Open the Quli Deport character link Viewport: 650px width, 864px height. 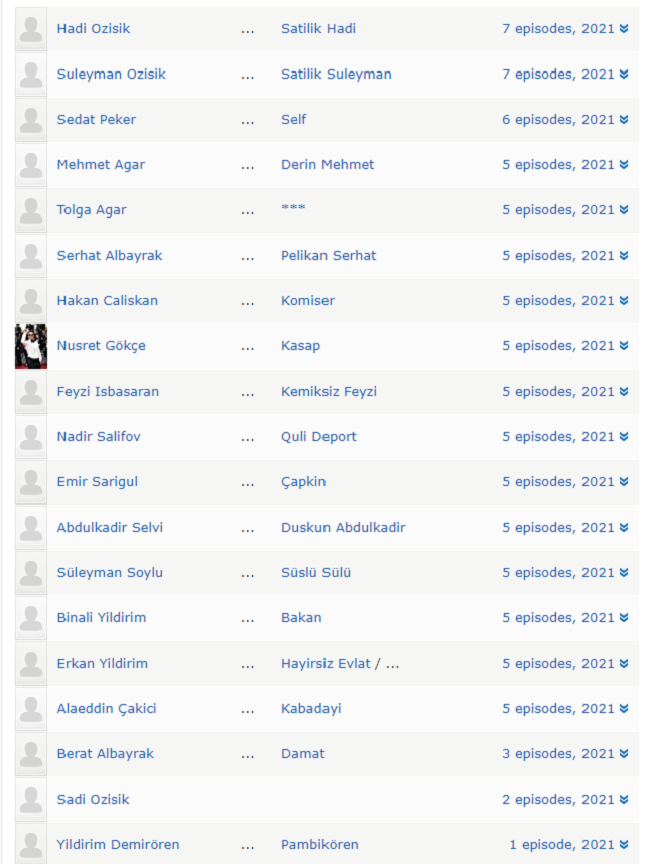pos(318,437)
